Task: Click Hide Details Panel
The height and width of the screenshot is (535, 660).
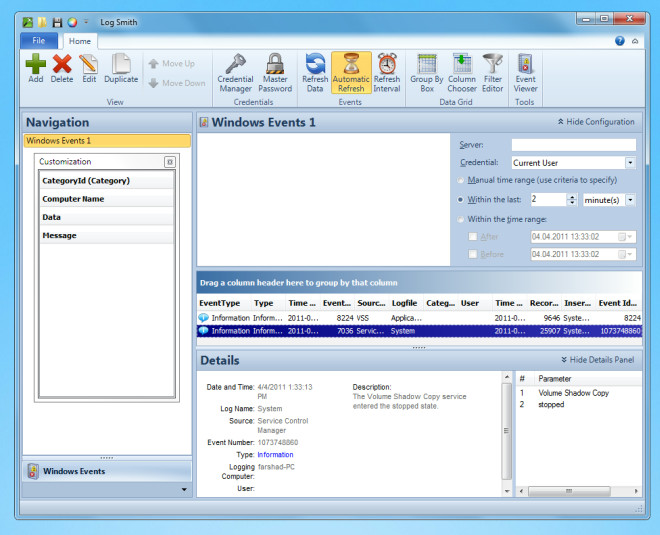Action: (598, 360)
